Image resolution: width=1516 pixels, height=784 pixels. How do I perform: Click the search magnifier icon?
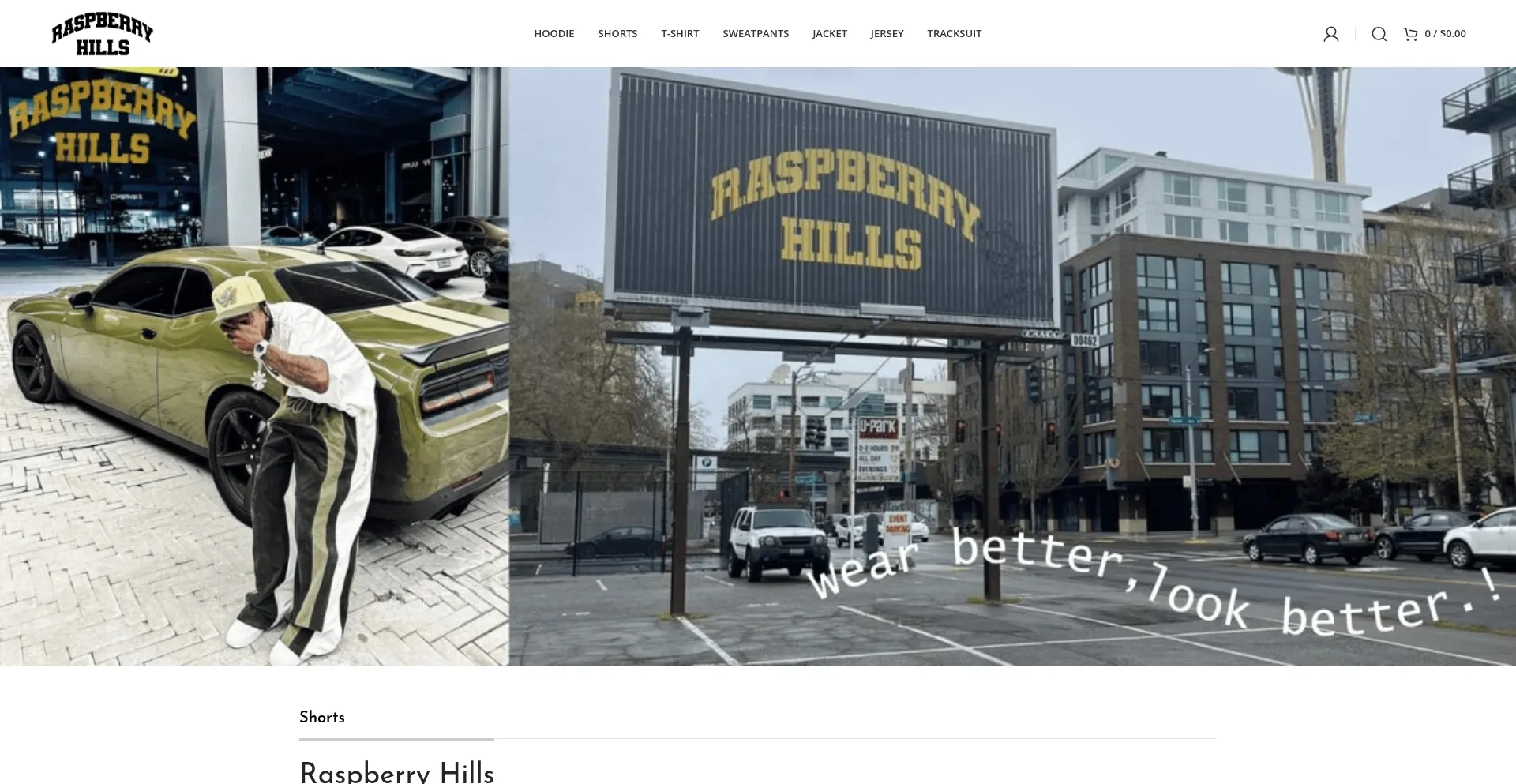(1379, 34)
